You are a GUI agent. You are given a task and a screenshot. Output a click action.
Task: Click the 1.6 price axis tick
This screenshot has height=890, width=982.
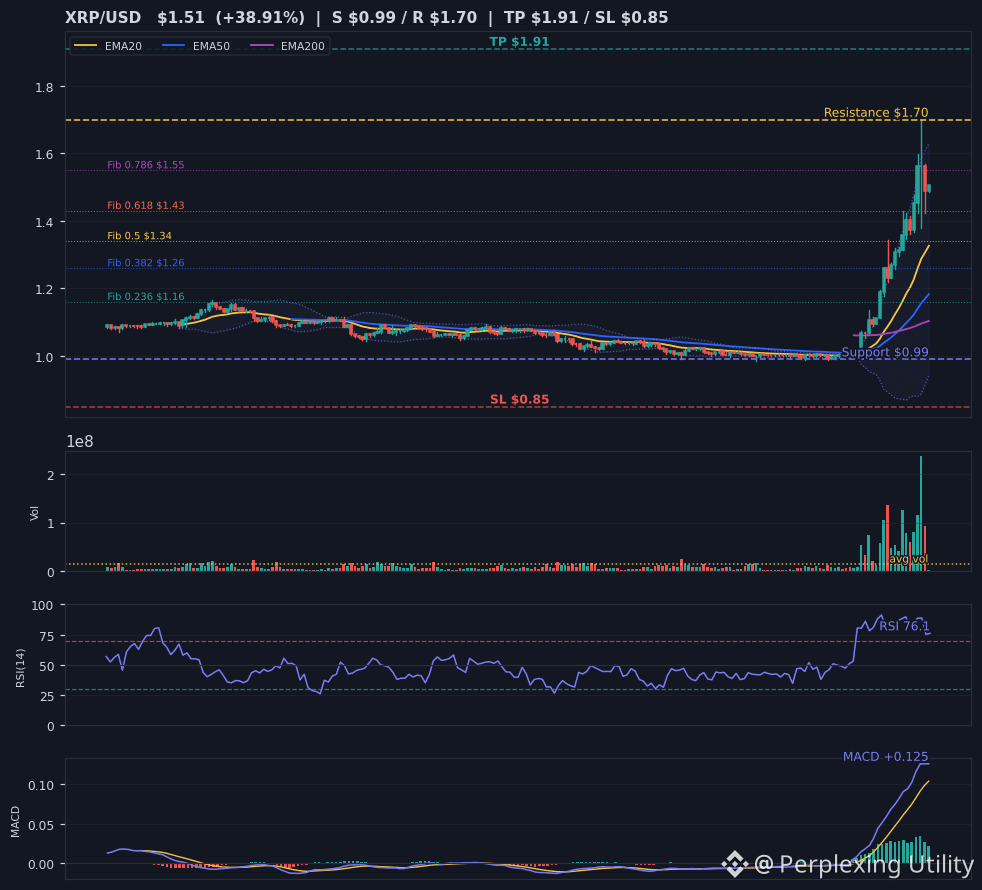pyautogui.click(x=44, y=154)
